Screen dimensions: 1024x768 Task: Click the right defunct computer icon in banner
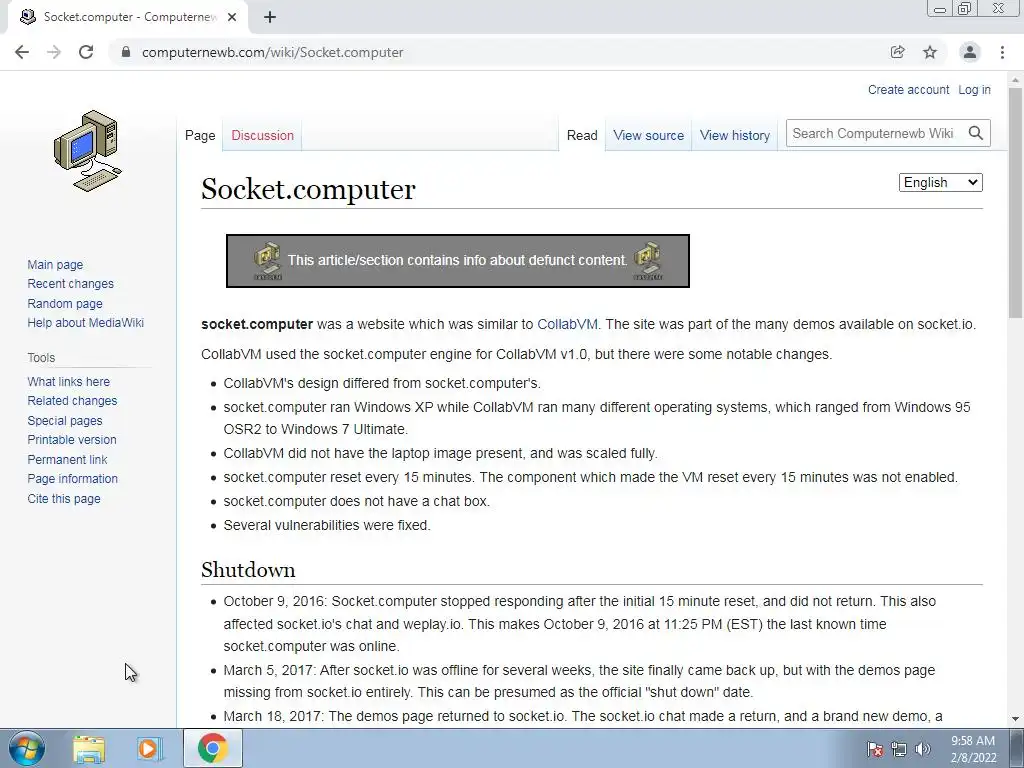648,261
